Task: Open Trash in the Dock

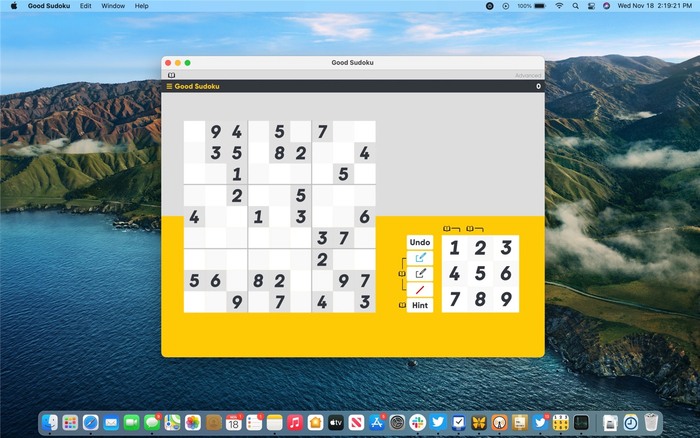Action: pyautogui.click(x=651, y=422)
